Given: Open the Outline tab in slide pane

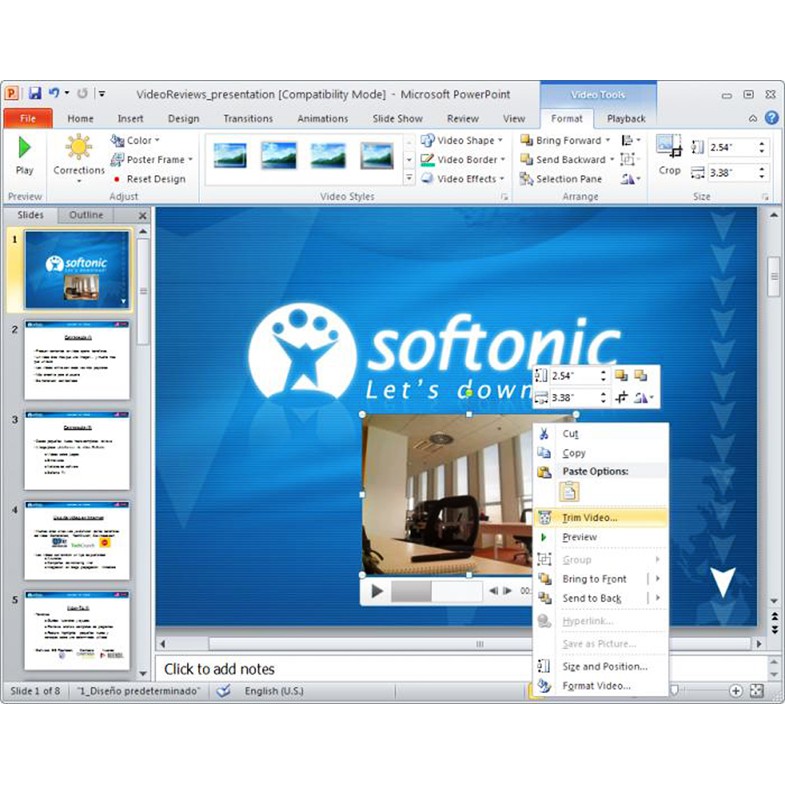Looking at the screenshot, I should coord(86,215).
